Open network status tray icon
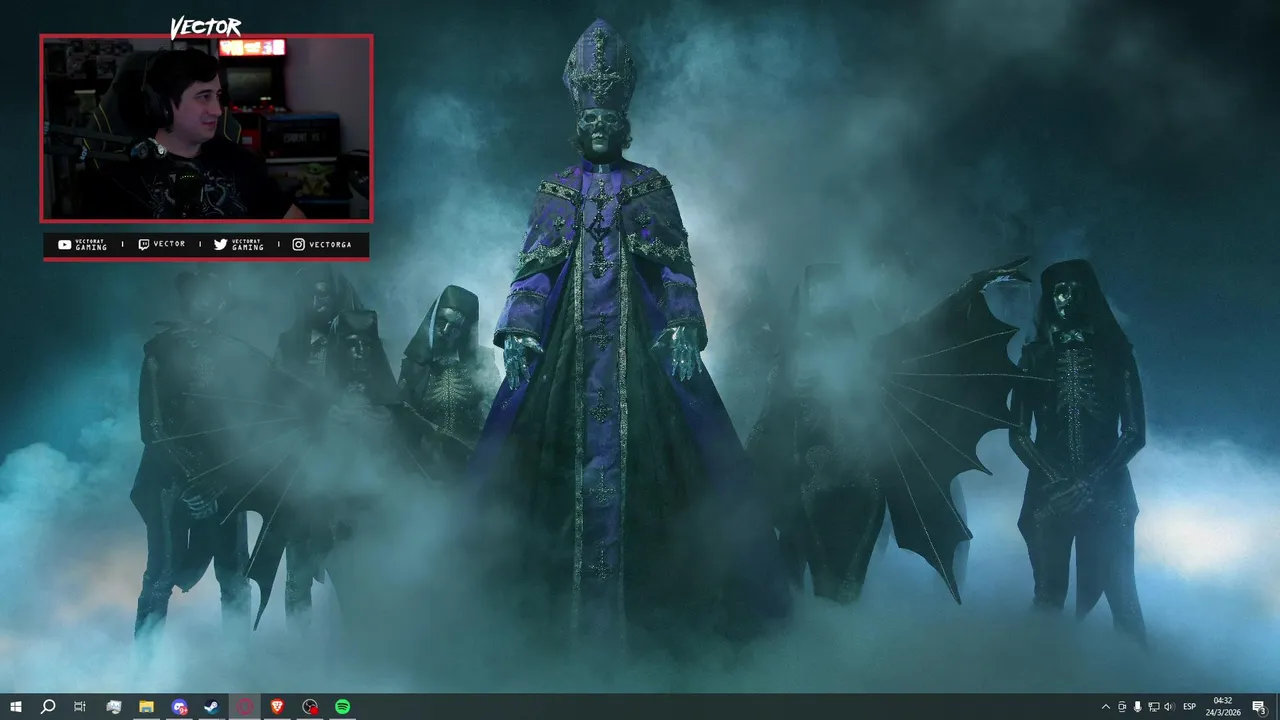1280x720 pixels. click(x=1154, y=707)
